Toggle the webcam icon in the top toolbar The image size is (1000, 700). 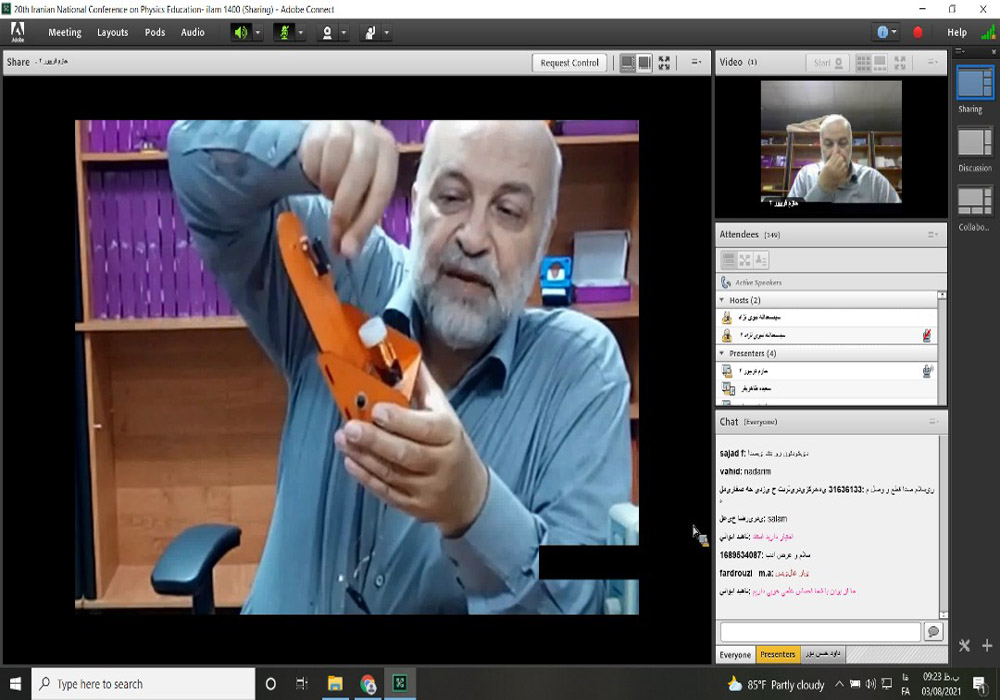[326, 32]
